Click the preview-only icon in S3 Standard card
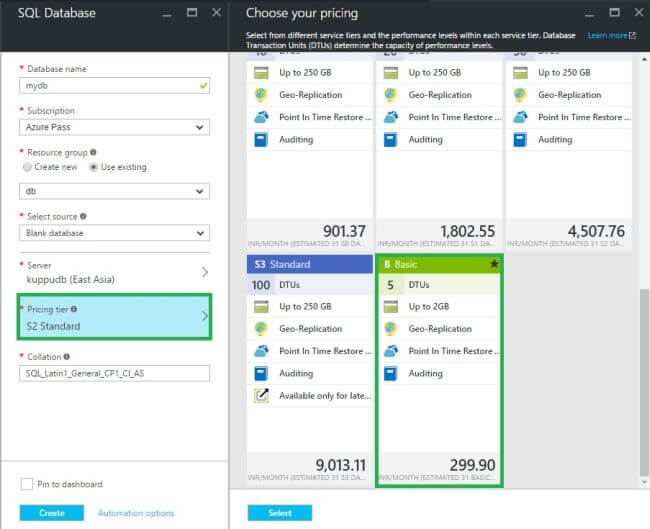The height and width of the screenshot is (529, 650). [261, 396]
